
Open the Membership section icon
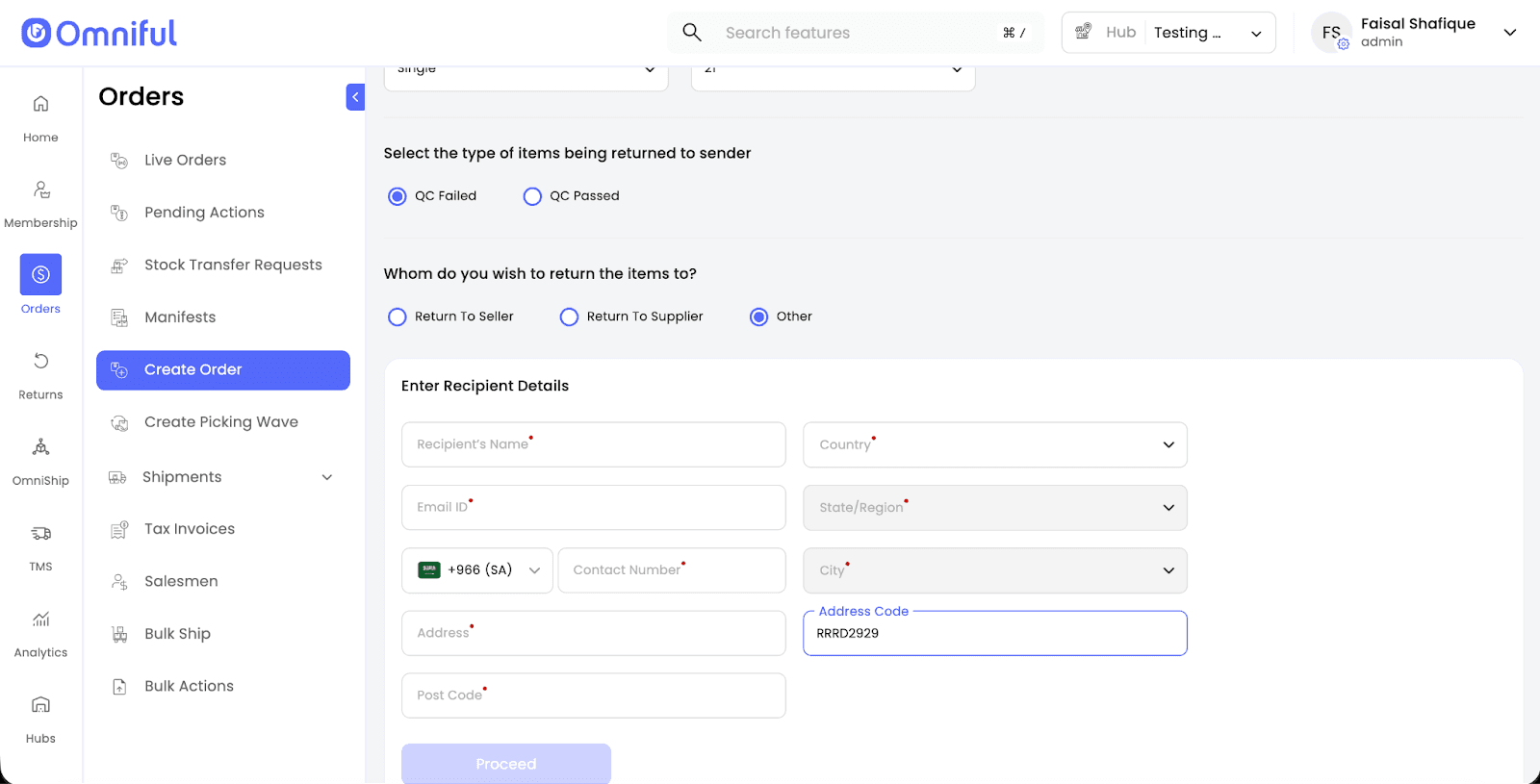40,190
